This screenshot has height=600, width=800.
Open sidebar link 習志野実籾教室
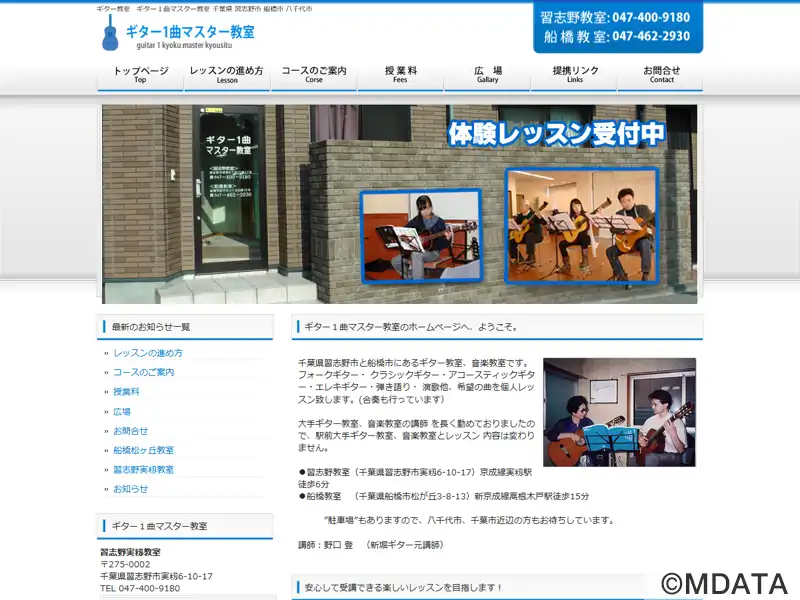(143, 469)
